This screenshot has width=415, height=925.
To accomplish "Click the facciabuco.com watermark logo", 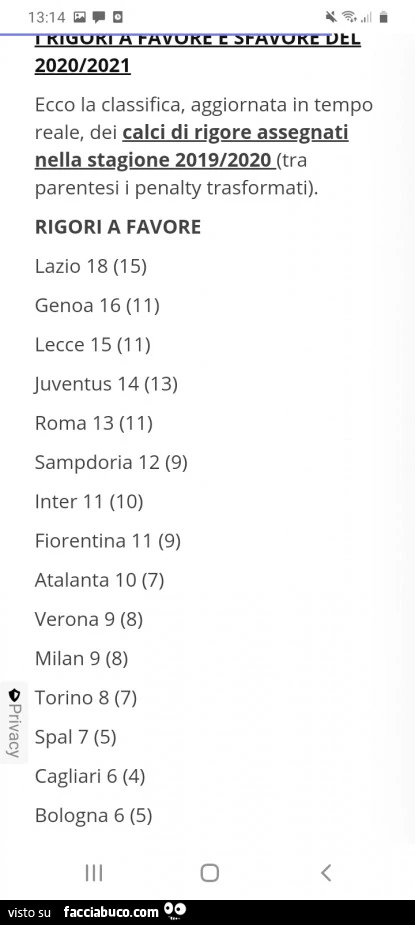I will [x=111, y=912].
